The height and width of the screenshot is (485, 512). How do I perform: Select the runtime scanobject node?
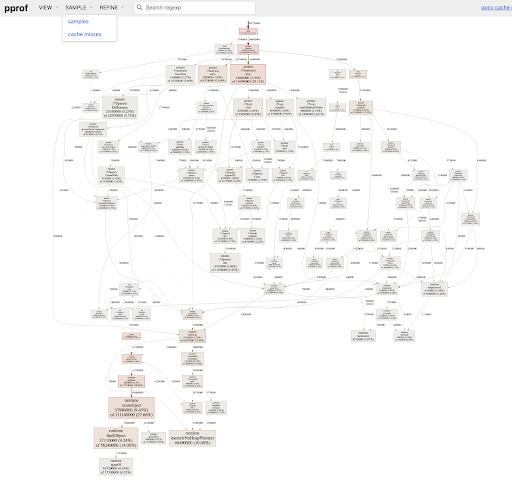pos(131,408)
